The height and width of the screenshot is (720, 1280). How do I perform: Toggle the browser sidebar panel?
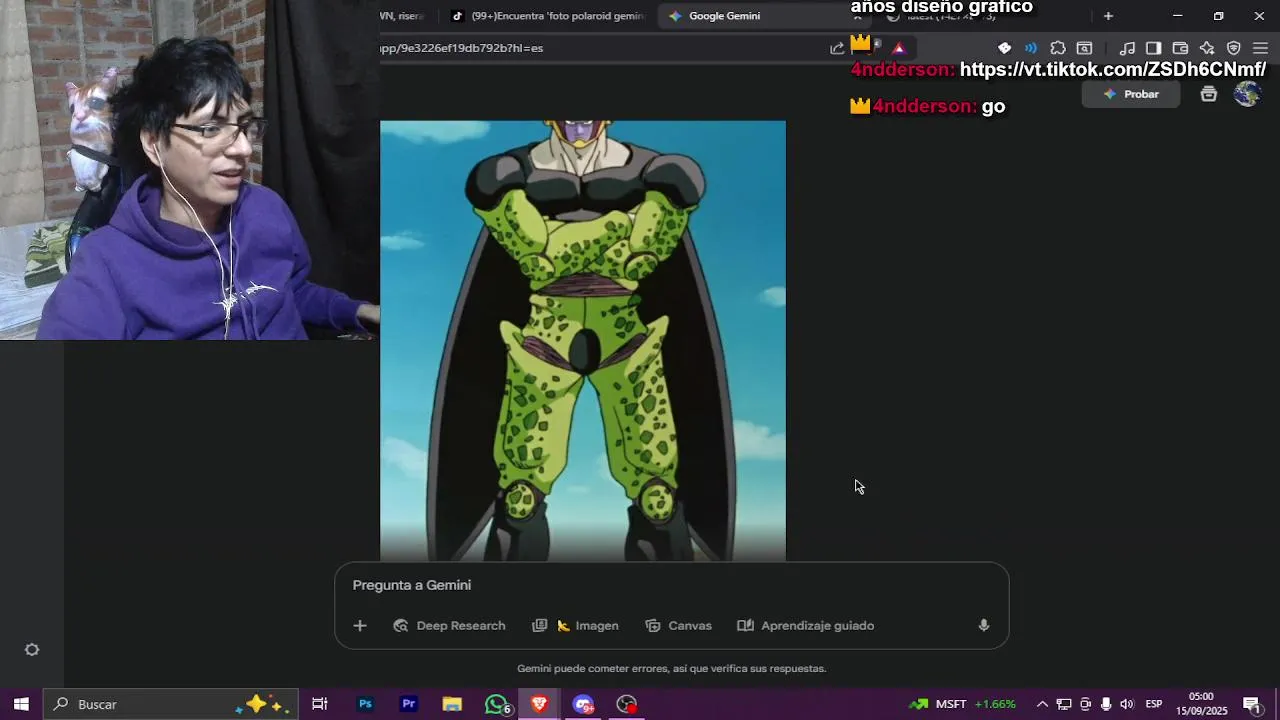1153,48
